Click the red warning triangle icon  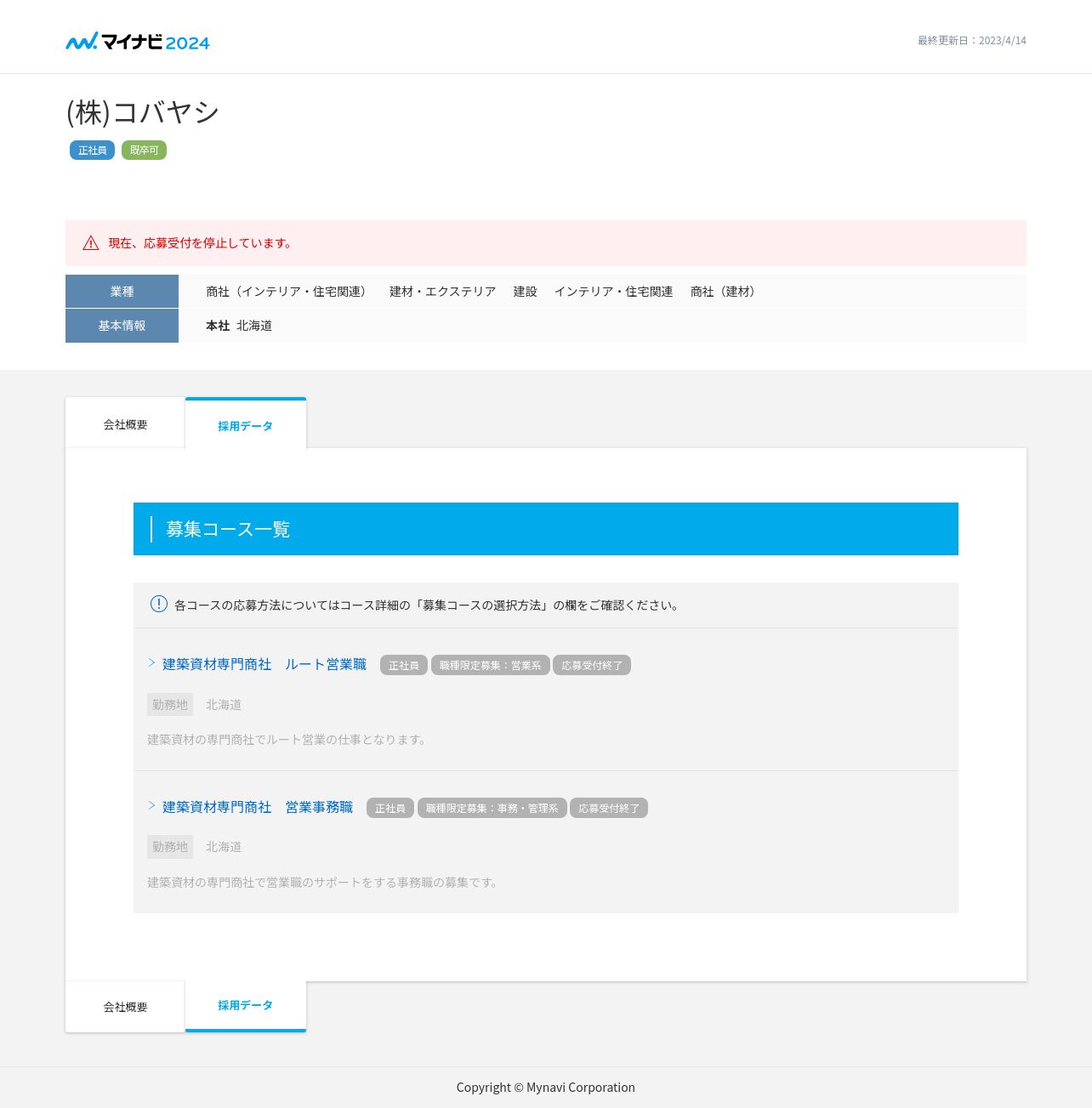point(91,243)
